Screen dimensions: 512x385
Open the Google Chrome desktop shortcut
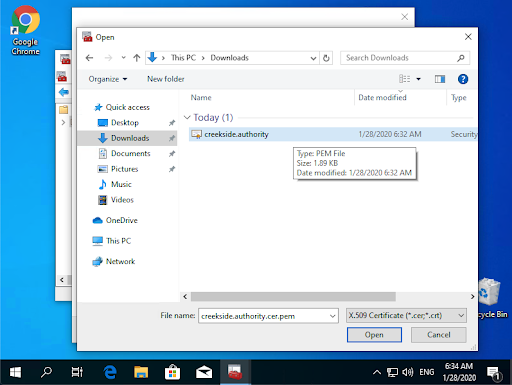(x=25, y=31)
